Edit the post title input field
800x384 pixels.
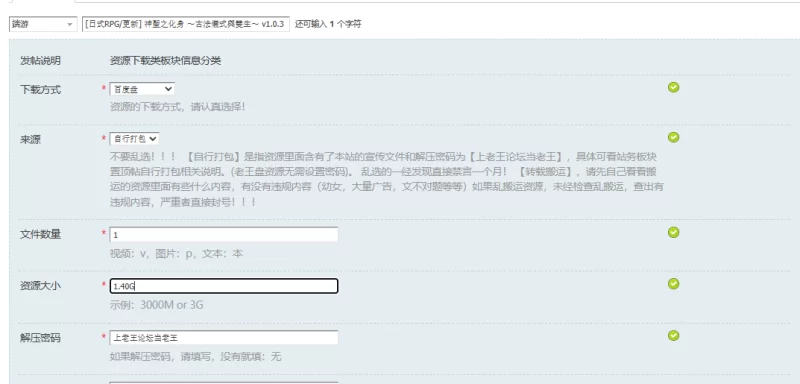click(x=186, y=24)
